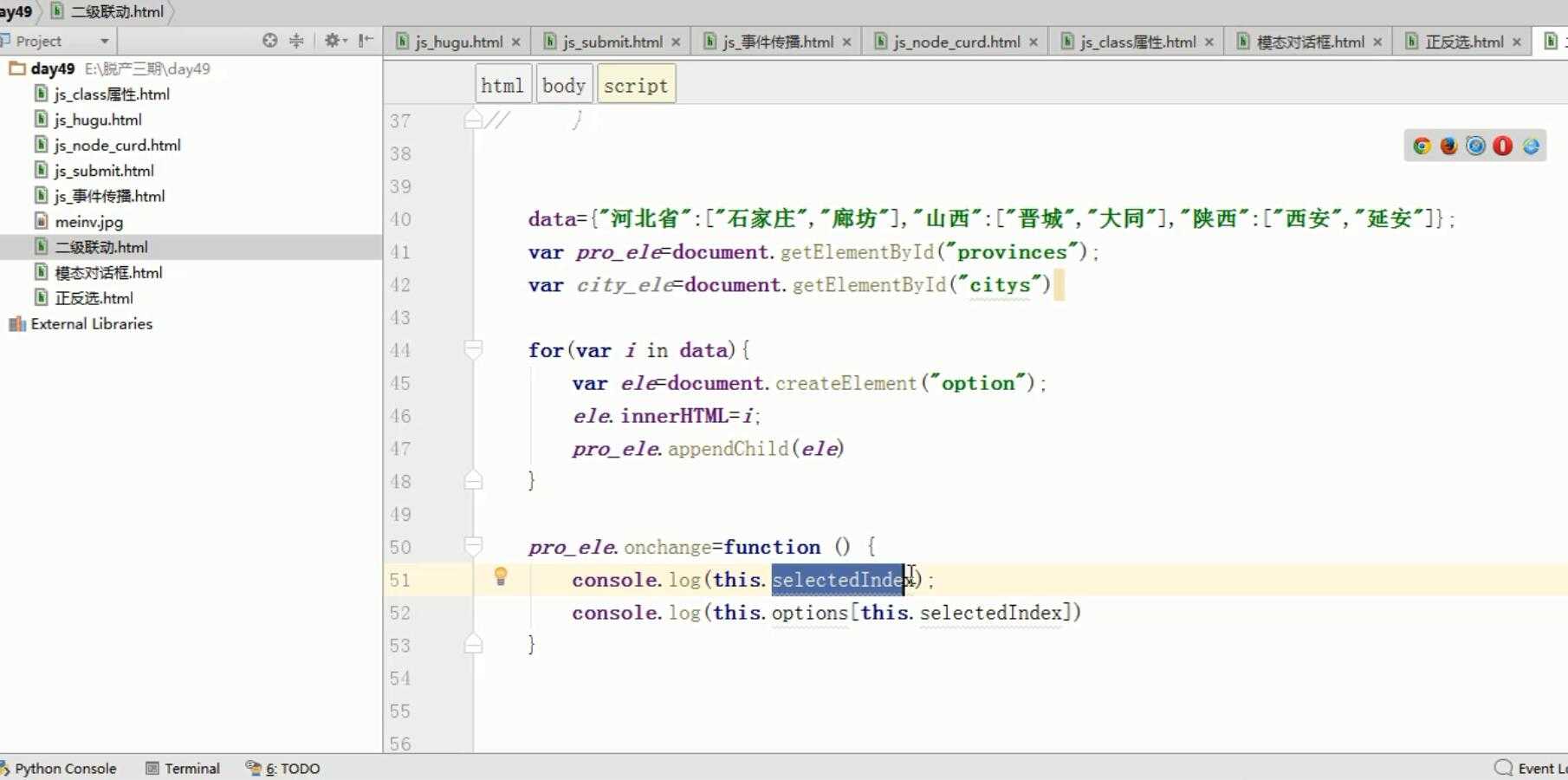Click fold end marker at line 48
Screen dimensions: 1568x780
pos(473,479)
